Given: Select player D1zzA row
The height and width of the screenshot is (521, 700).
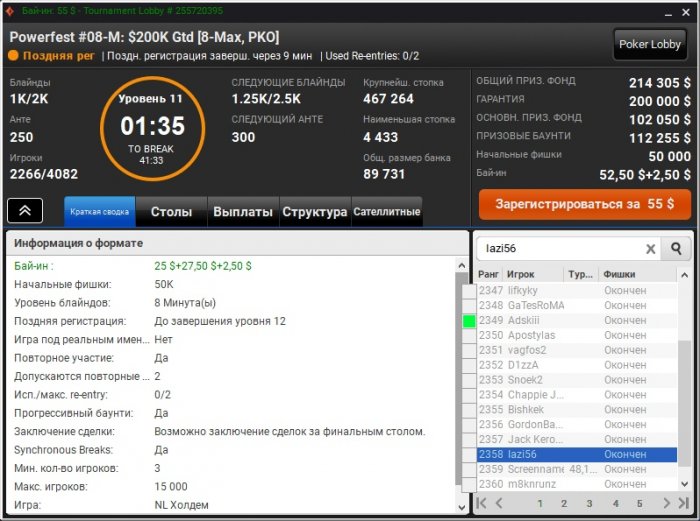Looking at the screenshot, I should click(x=577, y=365).
